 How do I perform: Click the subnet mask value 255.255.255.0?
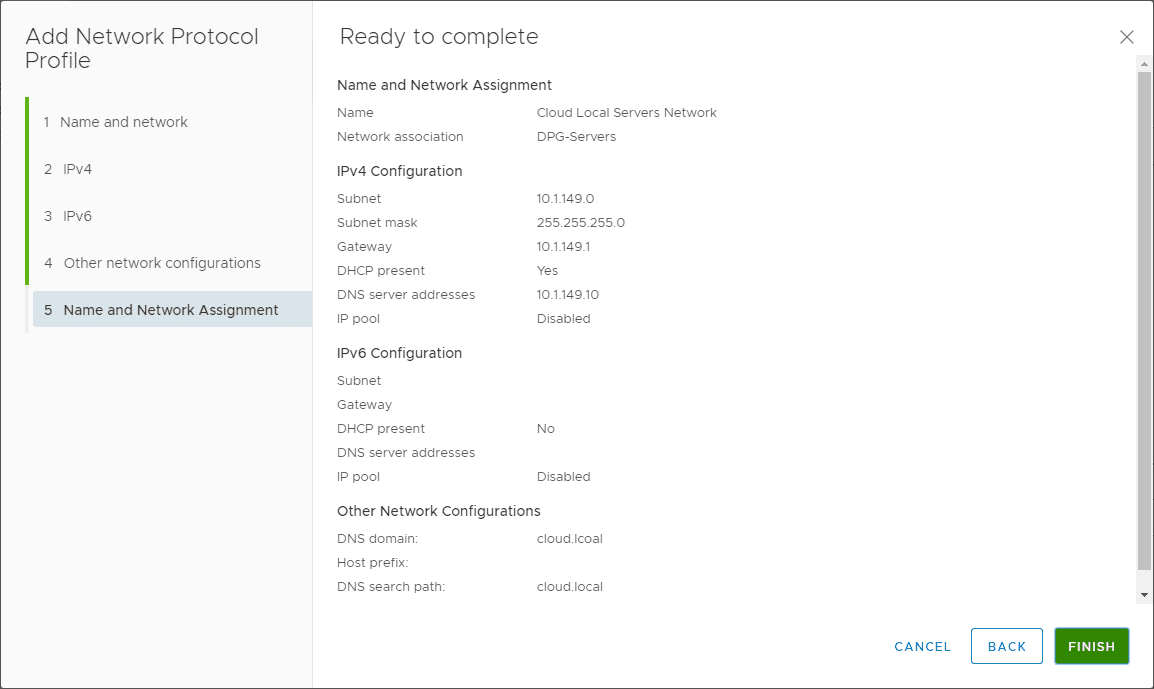(x=580, y=223)
